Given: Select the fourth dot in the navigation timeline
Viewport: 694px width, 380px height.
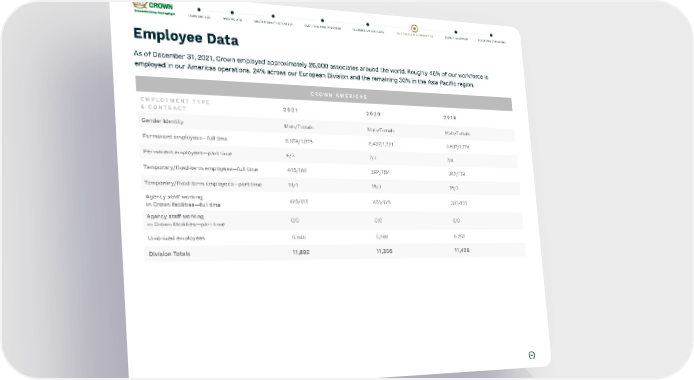Looking at the screenshot, I should click(322, 20).
